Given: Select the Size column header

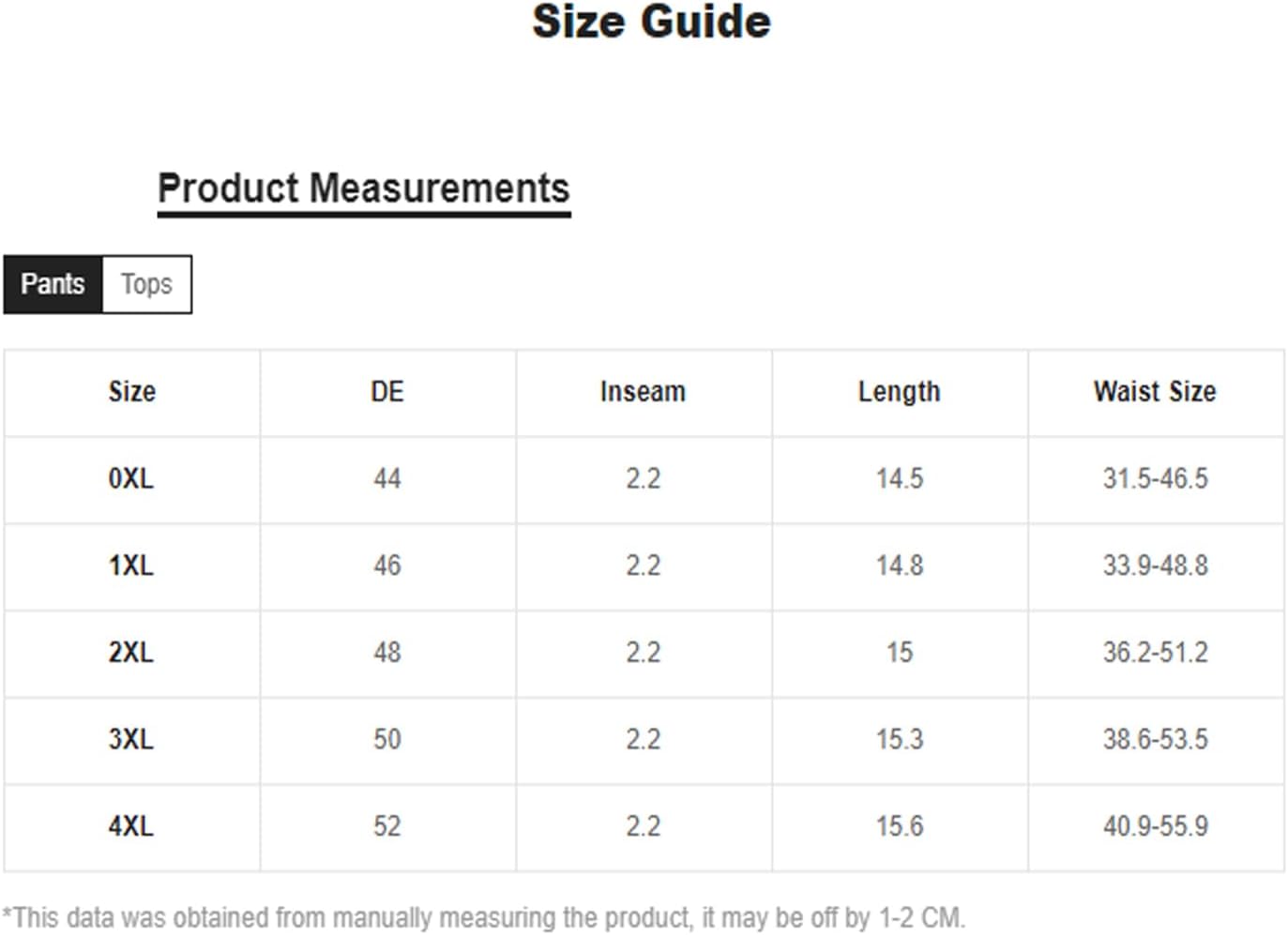Looking at the screenshot, I should pos(132,392).
